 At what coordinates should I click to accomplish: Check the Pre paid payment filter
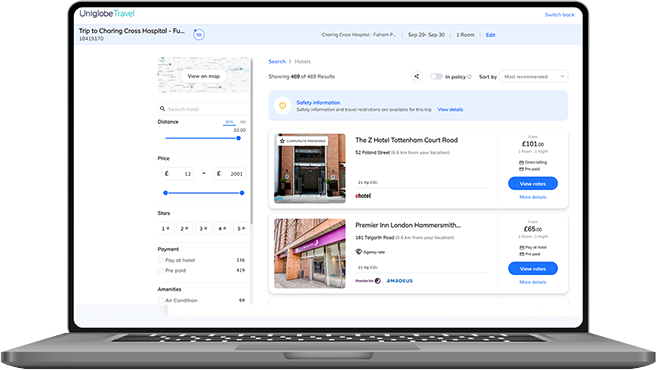point(160,271)
